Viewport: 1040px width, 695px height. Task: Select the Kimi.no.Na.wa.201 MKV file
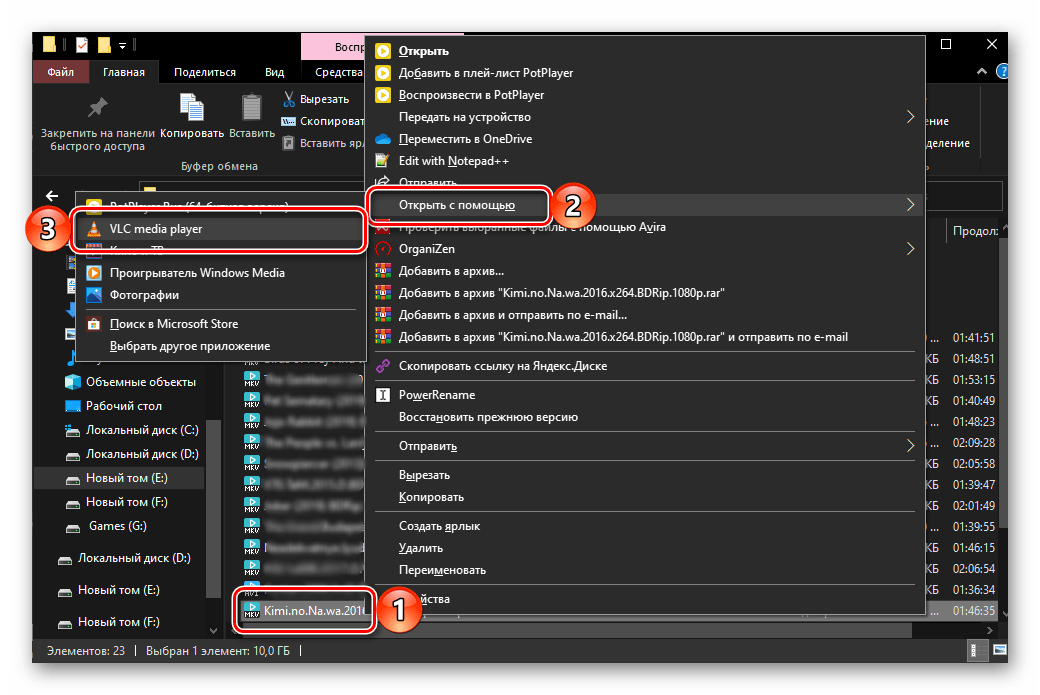pos(304,610)
